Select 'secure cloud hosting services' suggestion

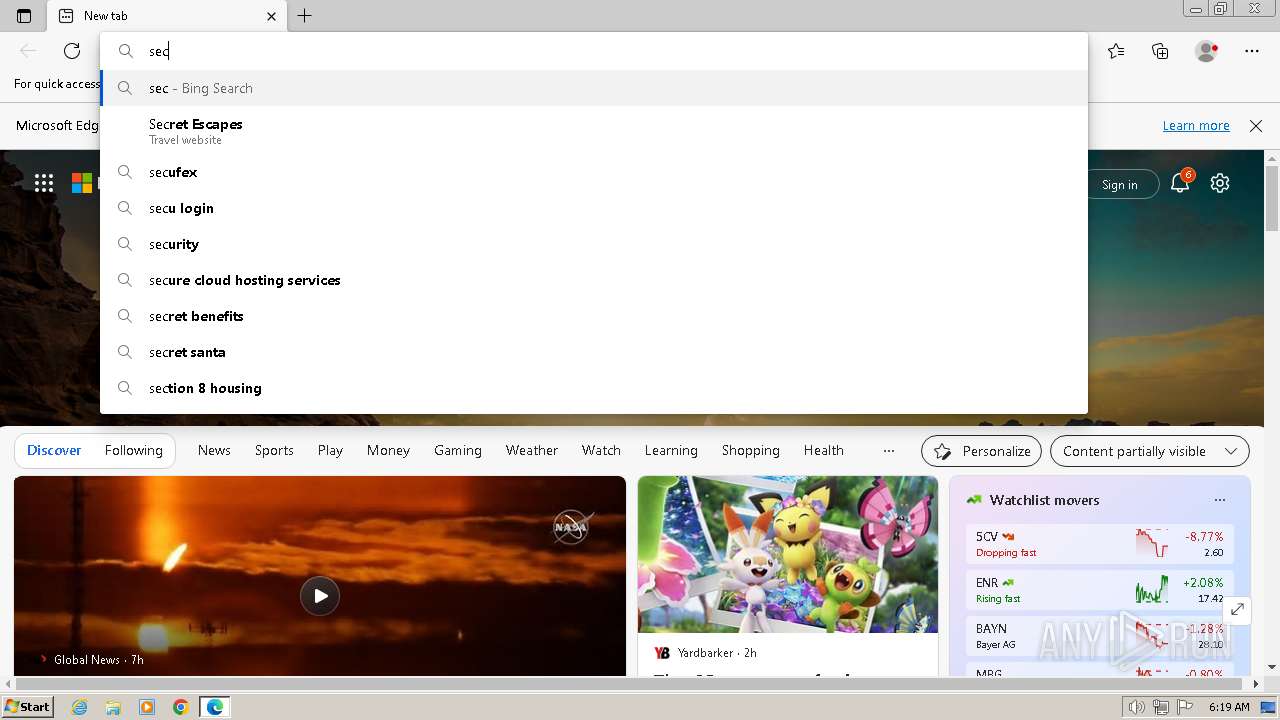594,280
